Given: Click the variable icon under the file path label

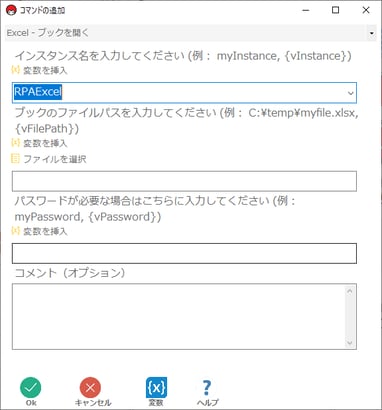Looking at the screenshot, I should tap(15, 143).
